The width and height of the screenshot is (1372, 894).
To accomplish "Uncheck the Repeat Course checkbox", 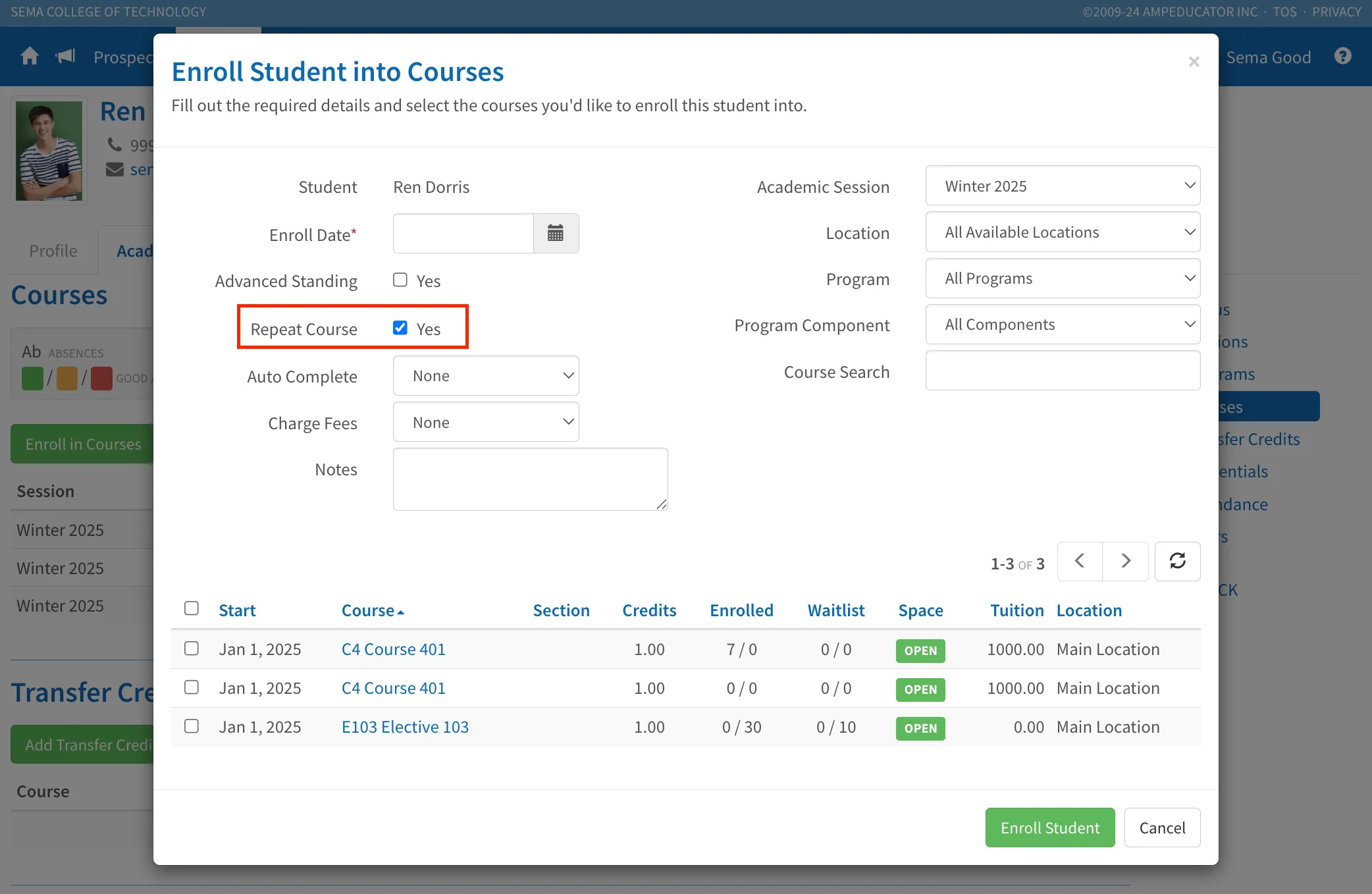I will click(400, 328).
